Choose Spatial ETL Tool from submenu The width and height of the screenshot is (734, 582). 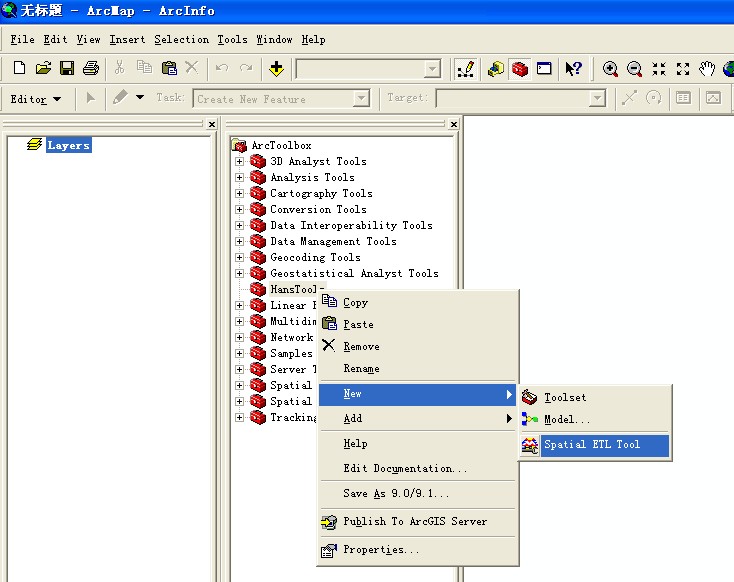(x=595, y=445)
